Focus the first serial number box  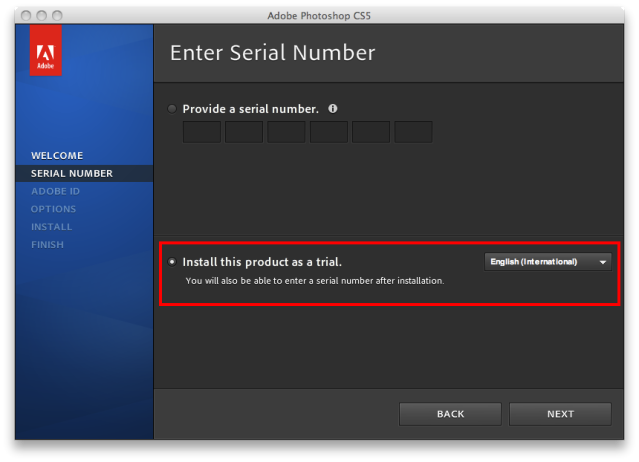point(202,132)
